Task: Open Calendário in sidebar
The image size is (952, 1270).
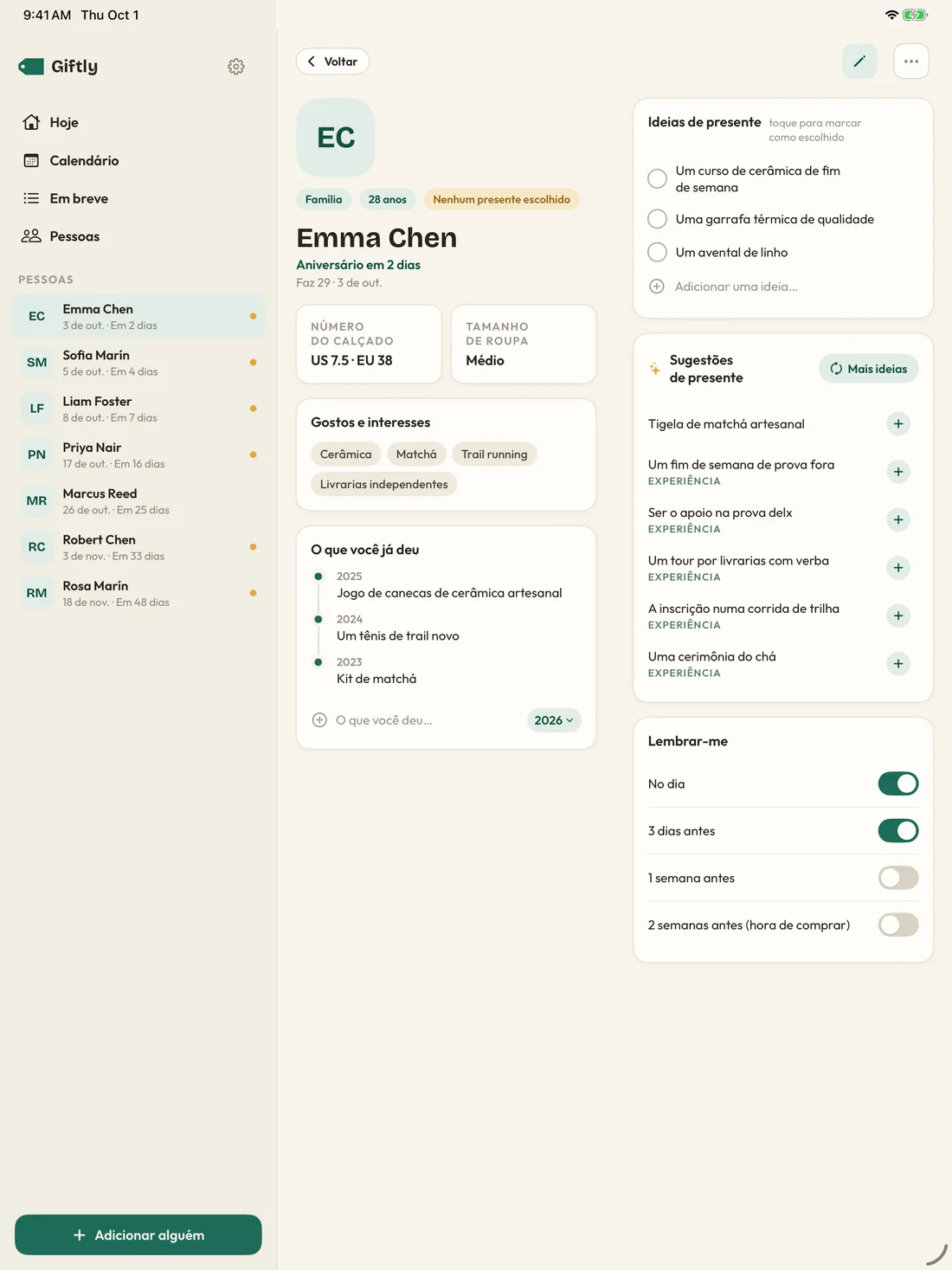Action: click(x=138, y=160)
